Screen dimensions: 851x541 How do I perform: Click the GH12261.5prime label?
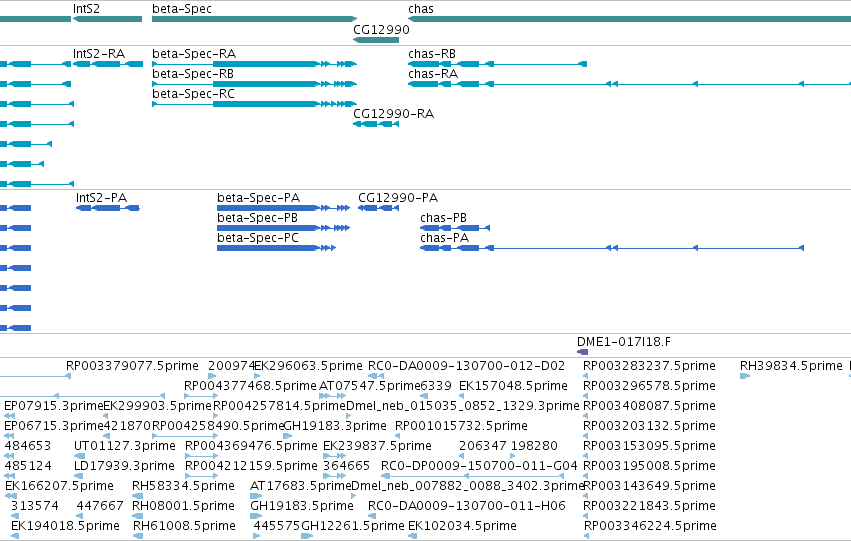tap(353, 526)
